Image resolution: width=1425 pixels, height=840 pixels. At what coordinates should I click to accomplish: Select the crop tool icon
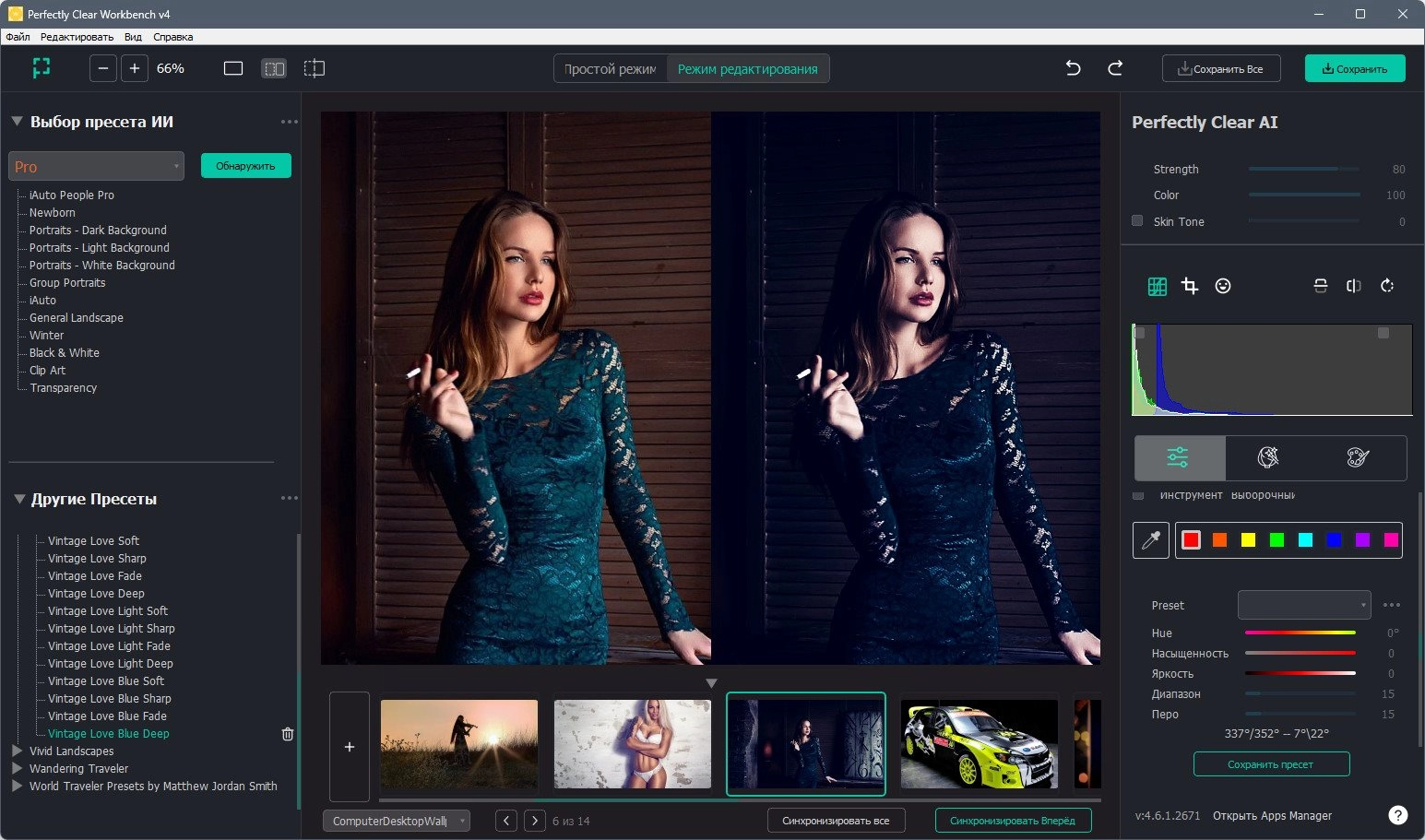(1190, 286)
